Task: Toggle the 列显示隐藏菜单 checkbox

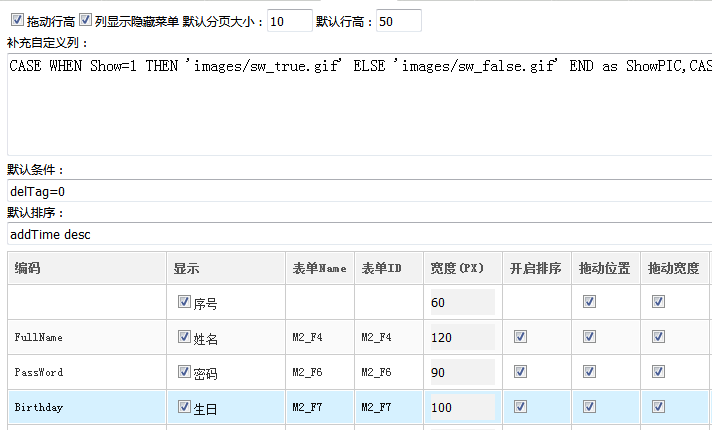Action: [85, 20]
